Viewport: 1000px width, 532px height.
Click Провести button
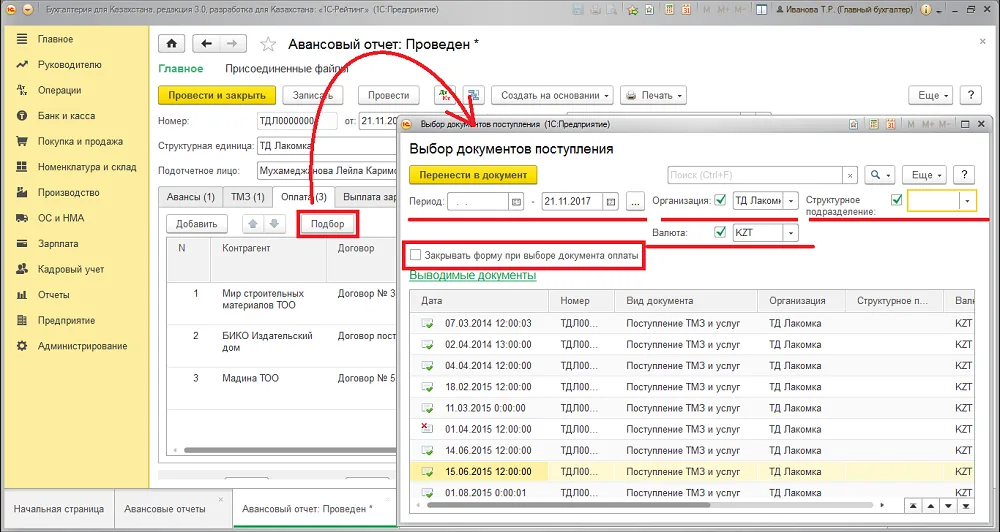[x=388, y=95]
